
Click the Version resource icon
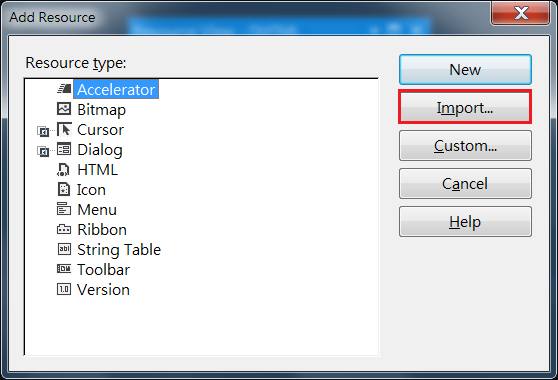click(64, 289)
